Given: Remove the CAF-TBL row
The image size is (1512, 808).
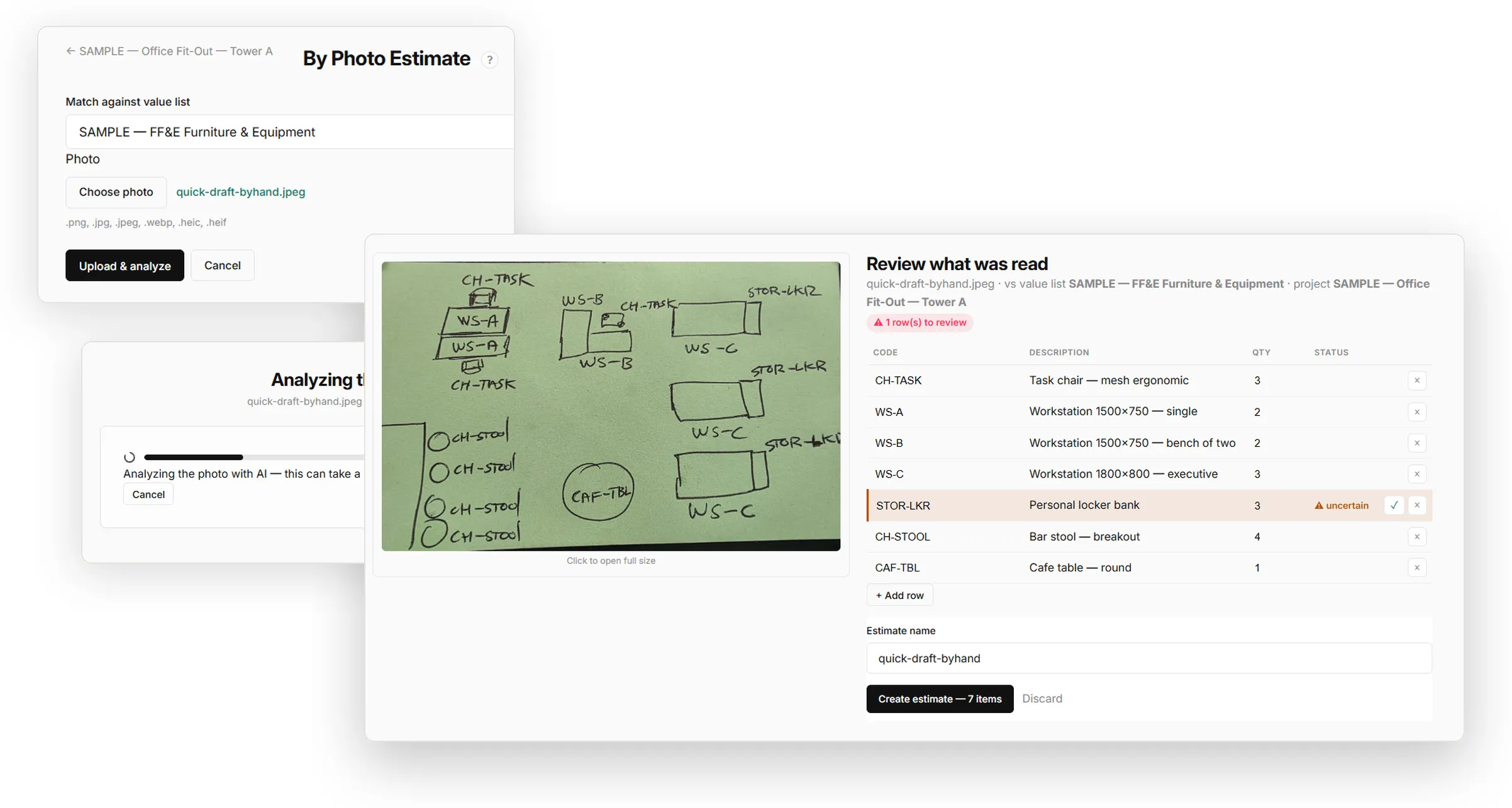Looking at the screenshot, I should click(x=1416, y=568).
